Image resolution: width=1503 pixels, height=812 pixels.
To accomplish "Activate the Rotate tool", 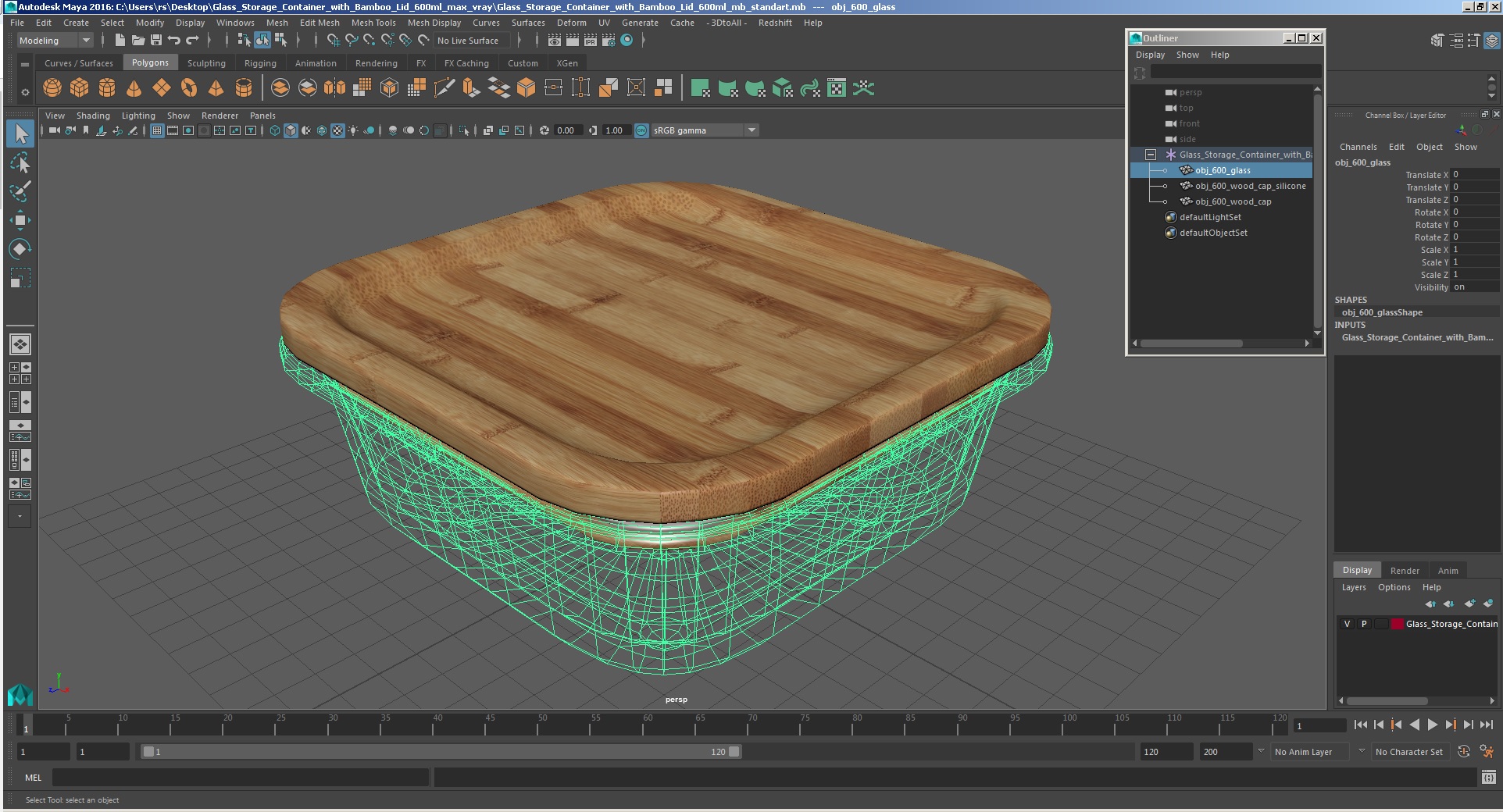I will (x=20, y=249).
